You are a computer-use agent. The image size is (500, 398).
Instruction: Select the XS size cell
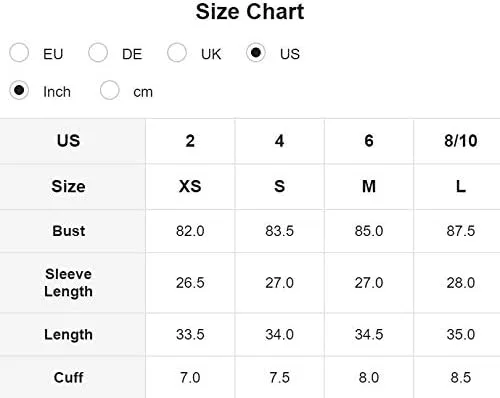(x=190, y=186)
